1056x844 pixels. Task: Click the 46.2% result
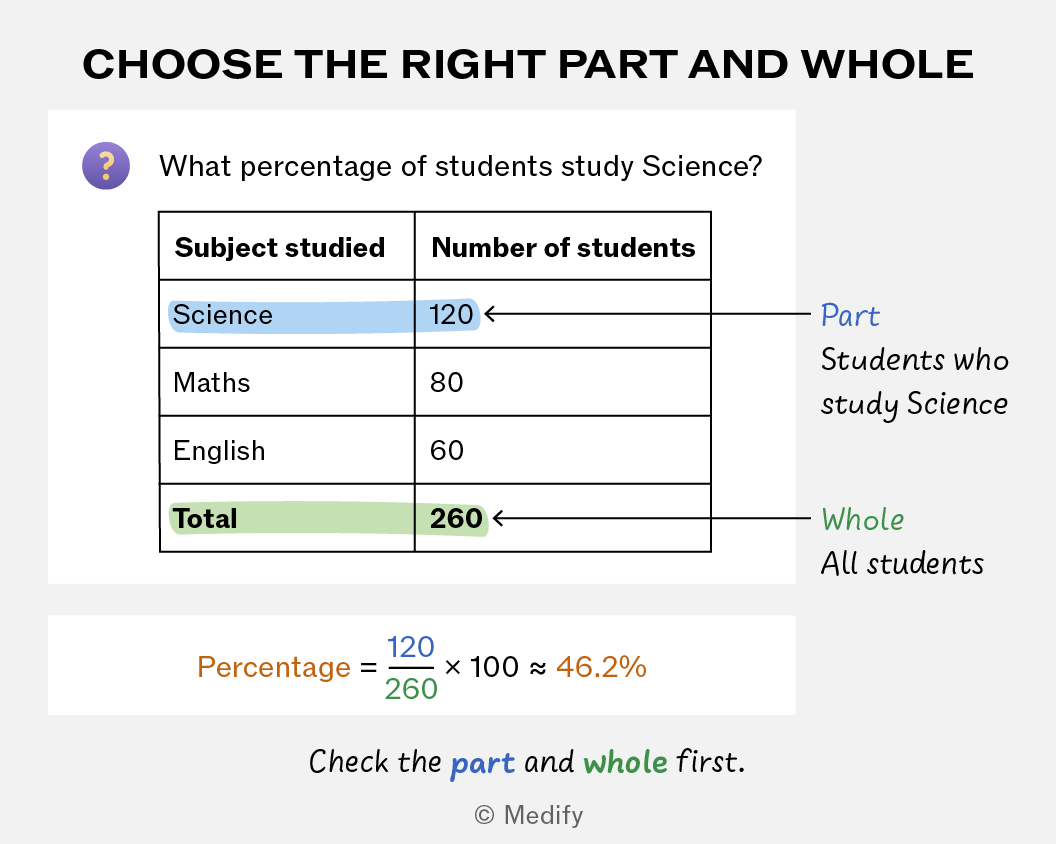click(x=601, y=667)
